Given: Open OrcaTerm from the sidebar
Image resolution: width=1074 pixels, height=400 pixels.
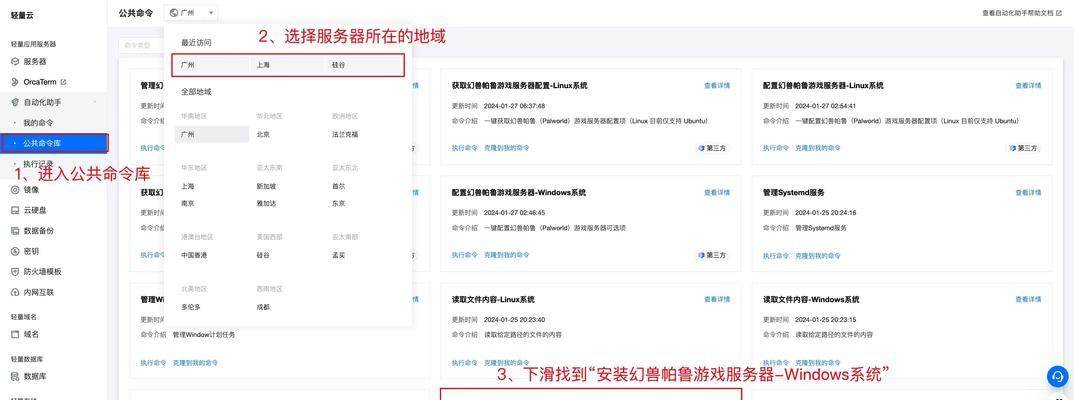Looking at the screenshot, I should pos(39,82).
